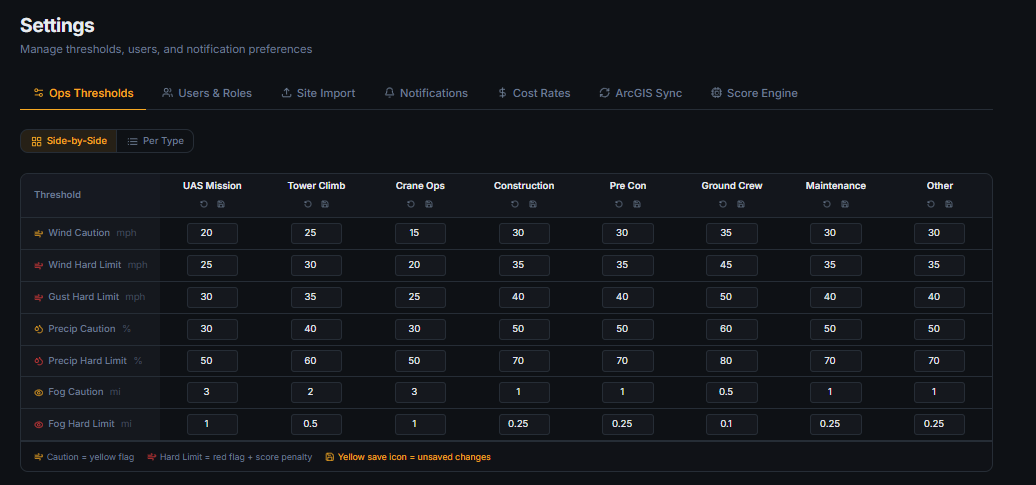Edit Maintenance Precip Caution field

[836, 329]
